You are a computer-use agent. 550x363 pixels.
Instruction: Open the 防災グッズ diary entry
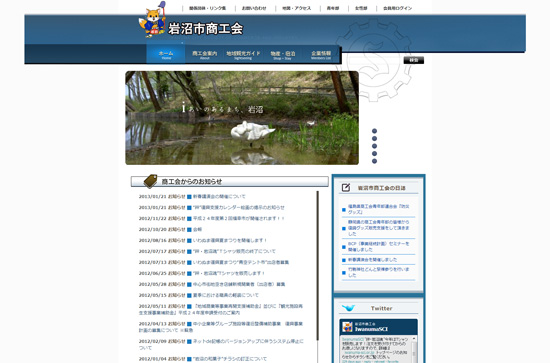tap(378, 209)
